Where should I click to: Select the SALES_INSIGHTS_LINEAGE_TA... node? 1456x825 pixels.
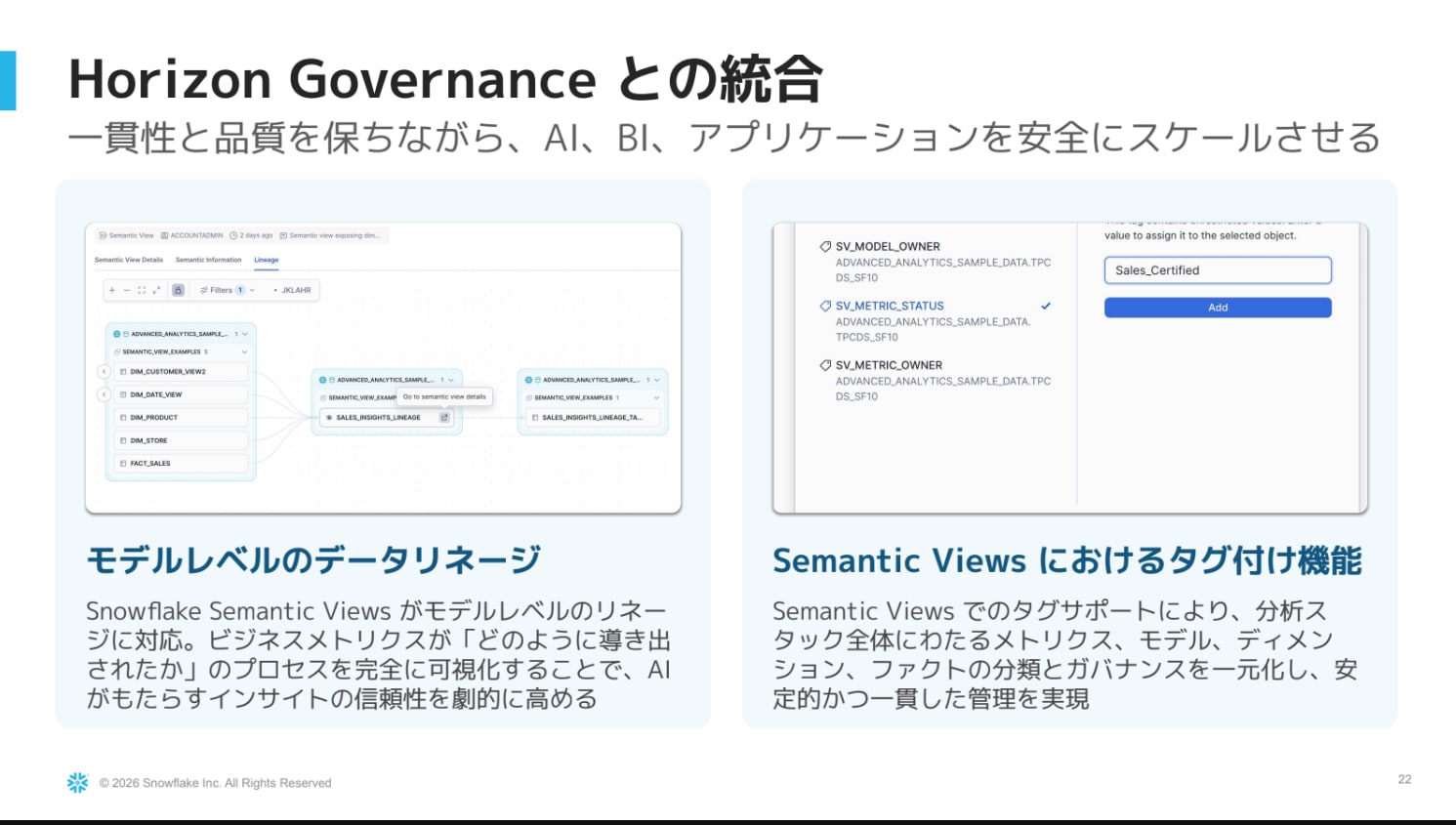click(x=593, y=418)
